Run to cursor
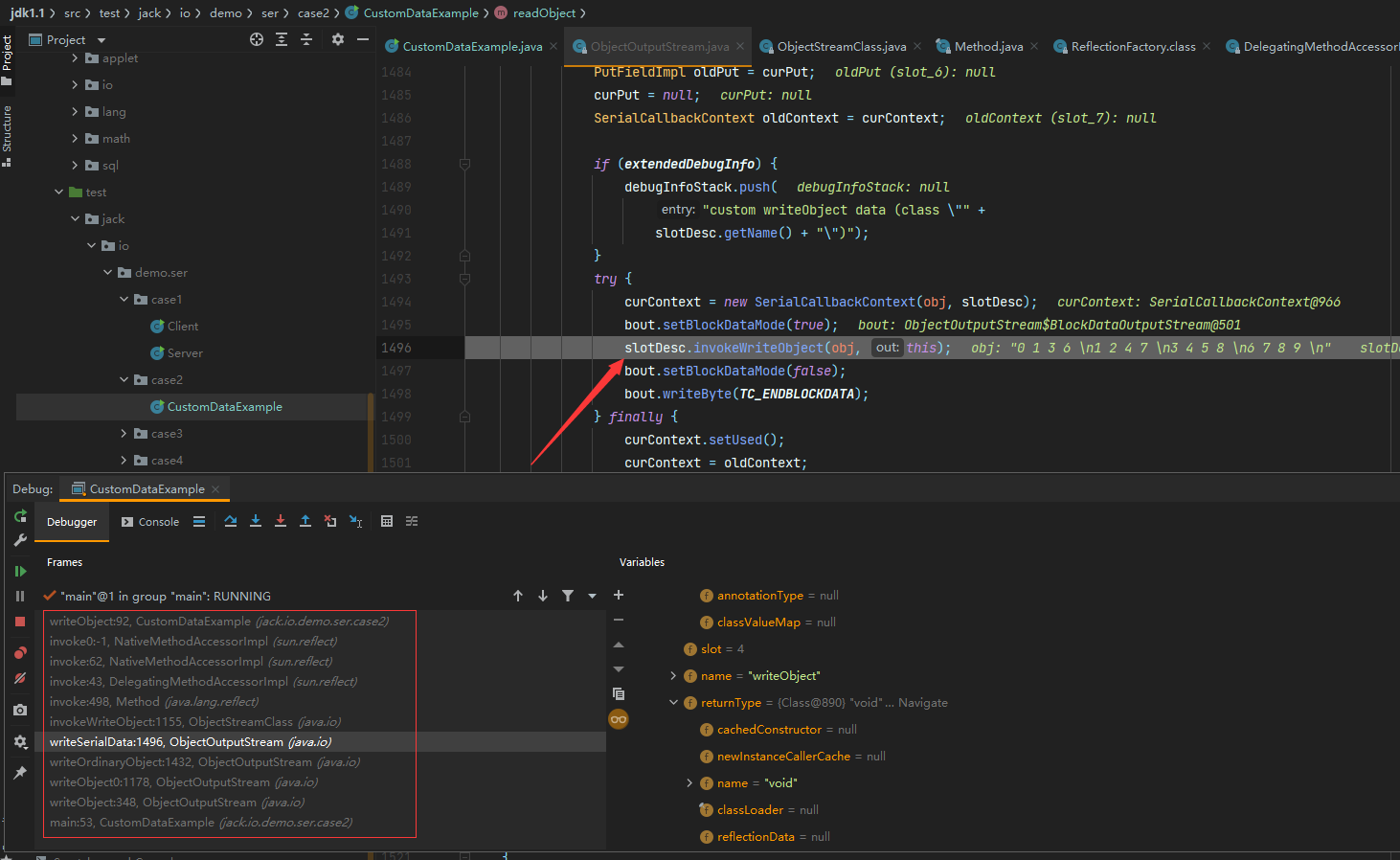The image size is (1400, 860). pyautogui.click(x=355, y=521)
